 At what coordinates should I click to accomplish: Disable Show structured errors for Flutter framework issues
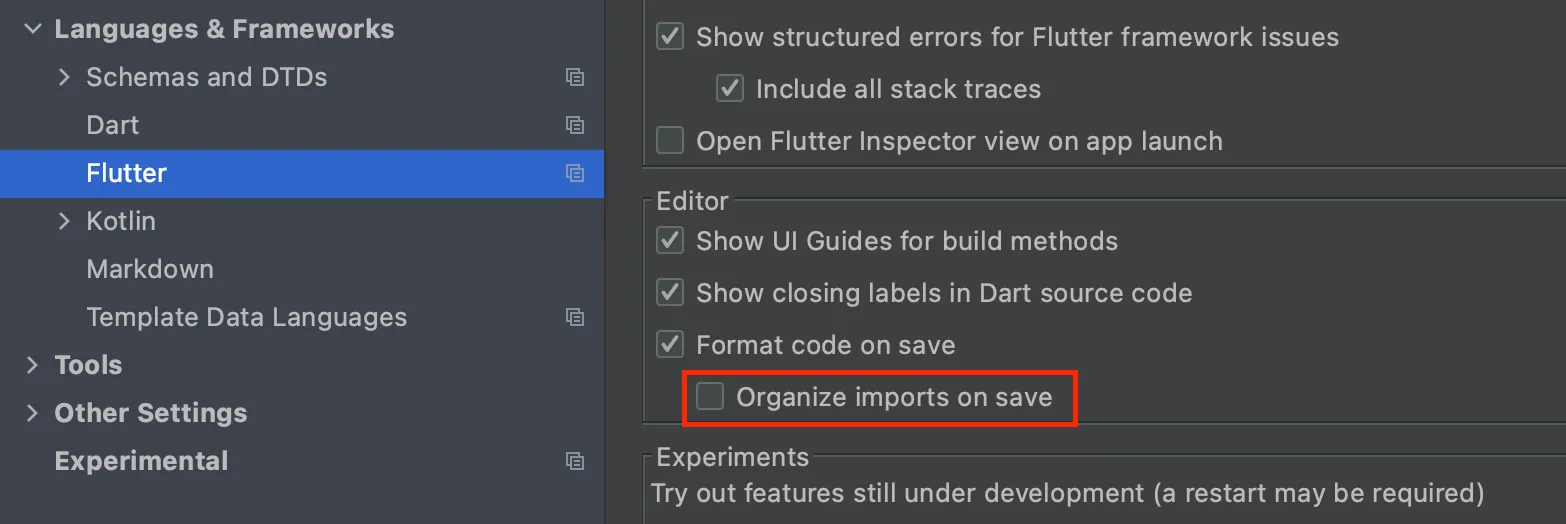670,38
